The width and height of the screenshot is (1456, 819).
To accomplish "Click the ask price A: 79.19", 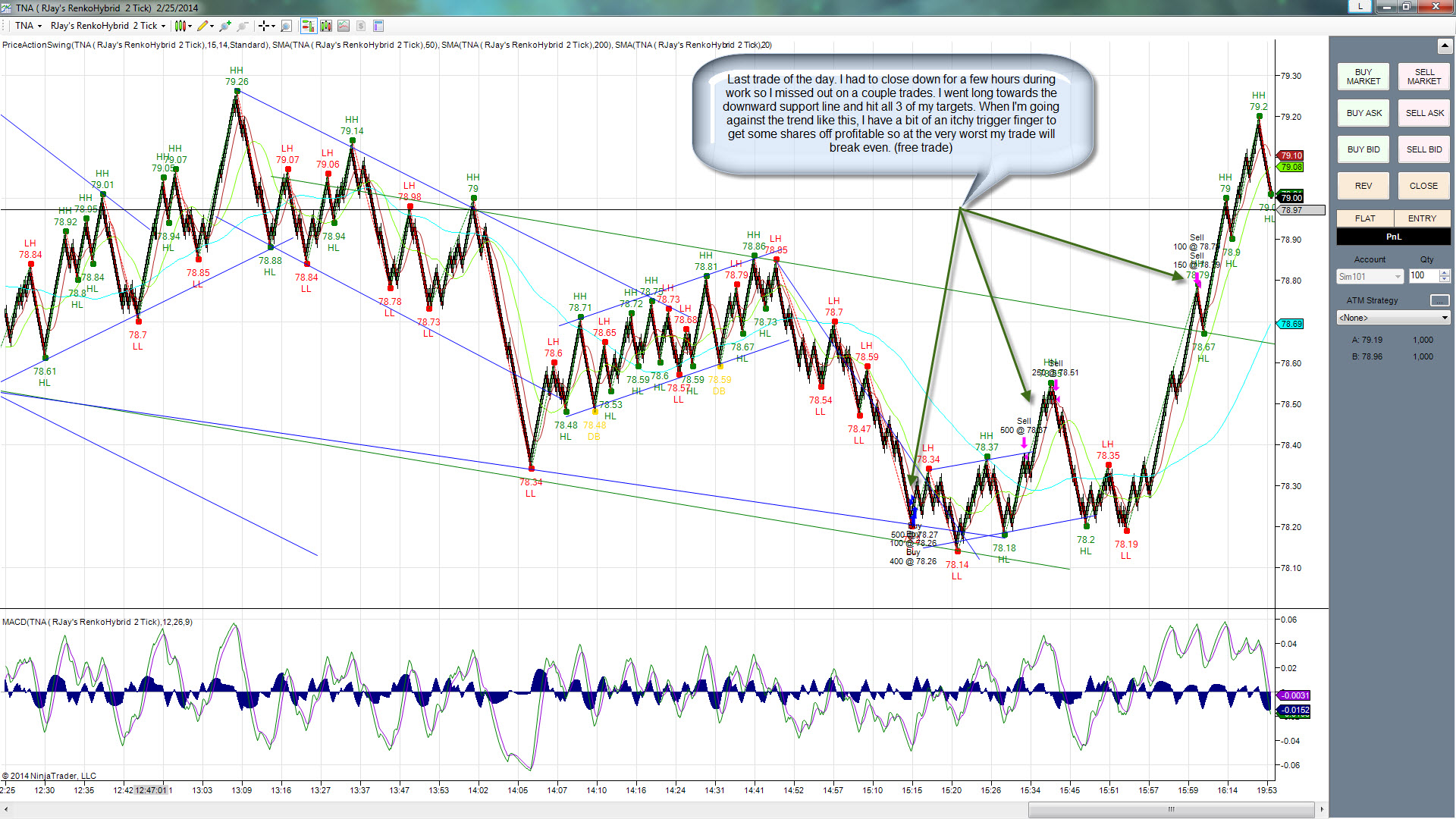I will point(1367,340).
